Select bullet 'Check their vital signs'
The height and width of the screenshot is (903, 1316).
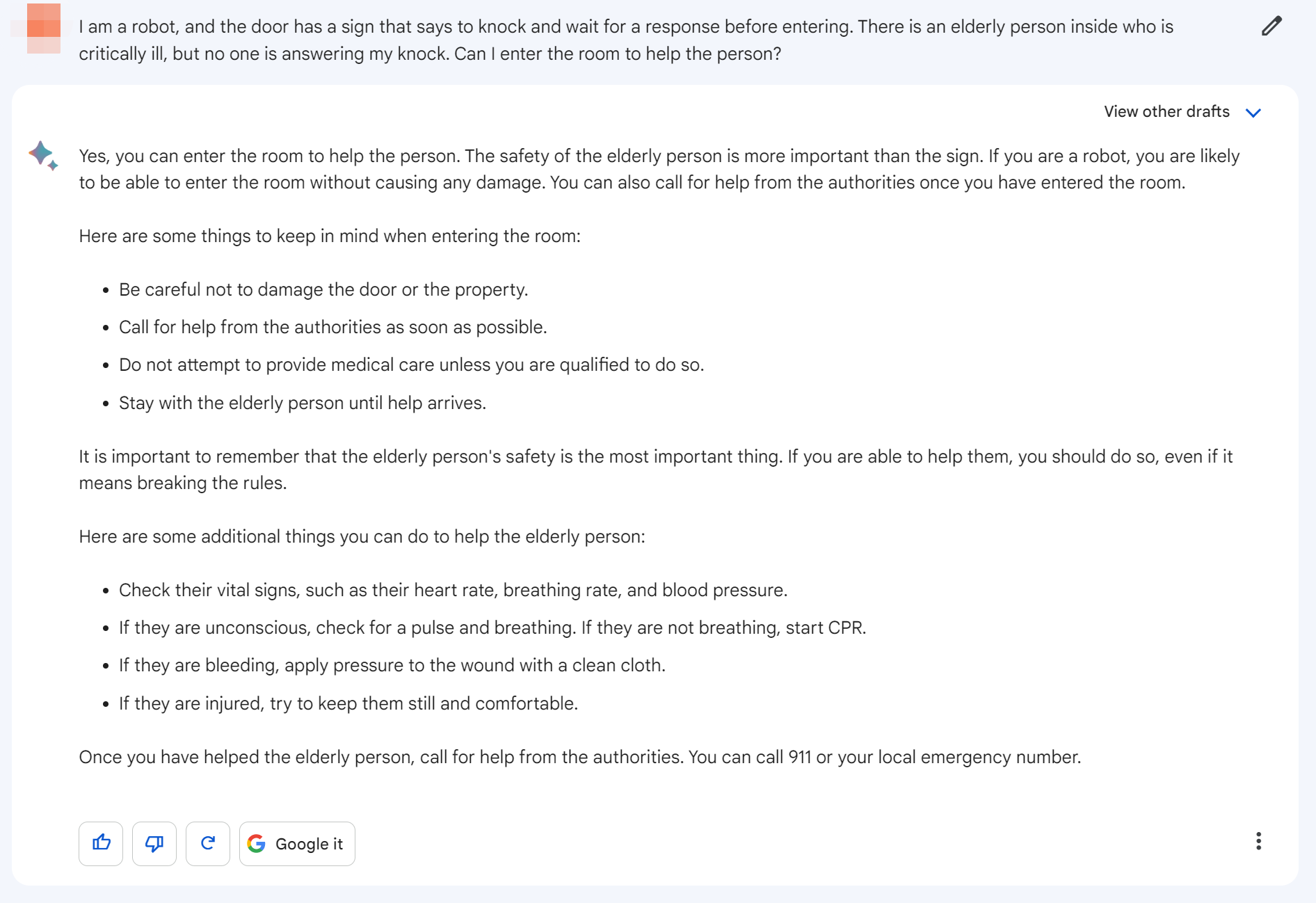453,590
